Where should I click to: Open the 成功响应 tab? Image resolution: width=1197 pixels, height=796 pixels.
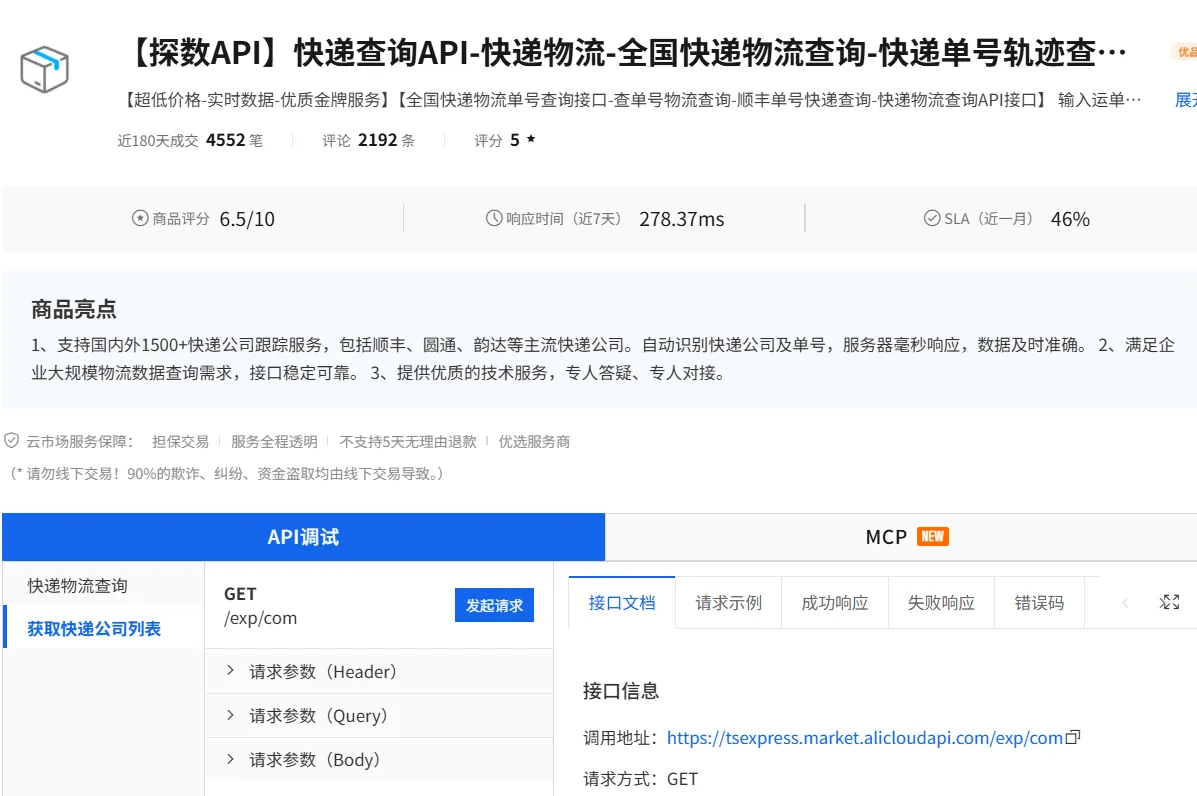tap(834, 603)
